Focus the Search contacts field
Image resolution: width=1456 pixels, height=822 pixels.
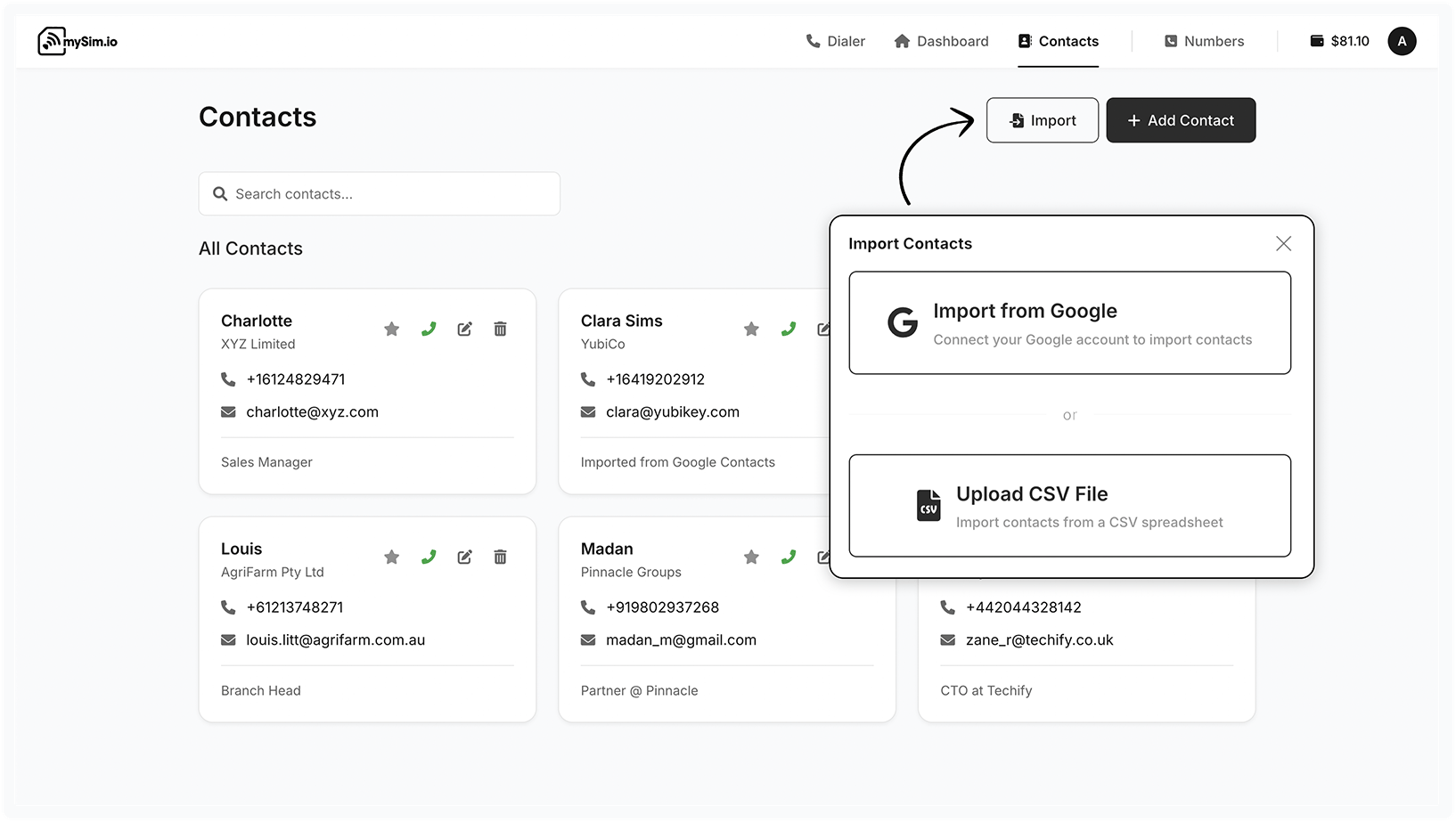(x=379, y=193)
